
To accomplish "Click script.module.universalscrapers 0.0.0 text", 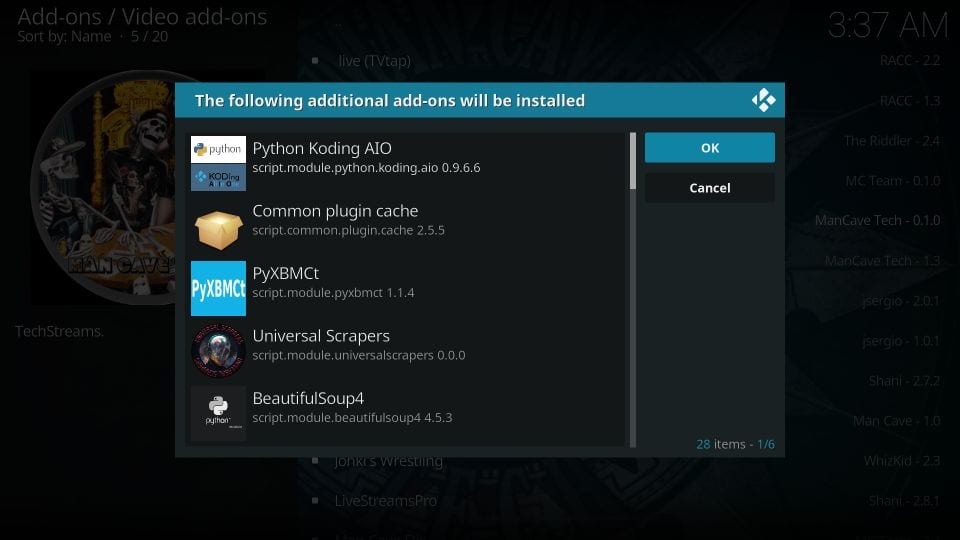I will pos(359,355).
